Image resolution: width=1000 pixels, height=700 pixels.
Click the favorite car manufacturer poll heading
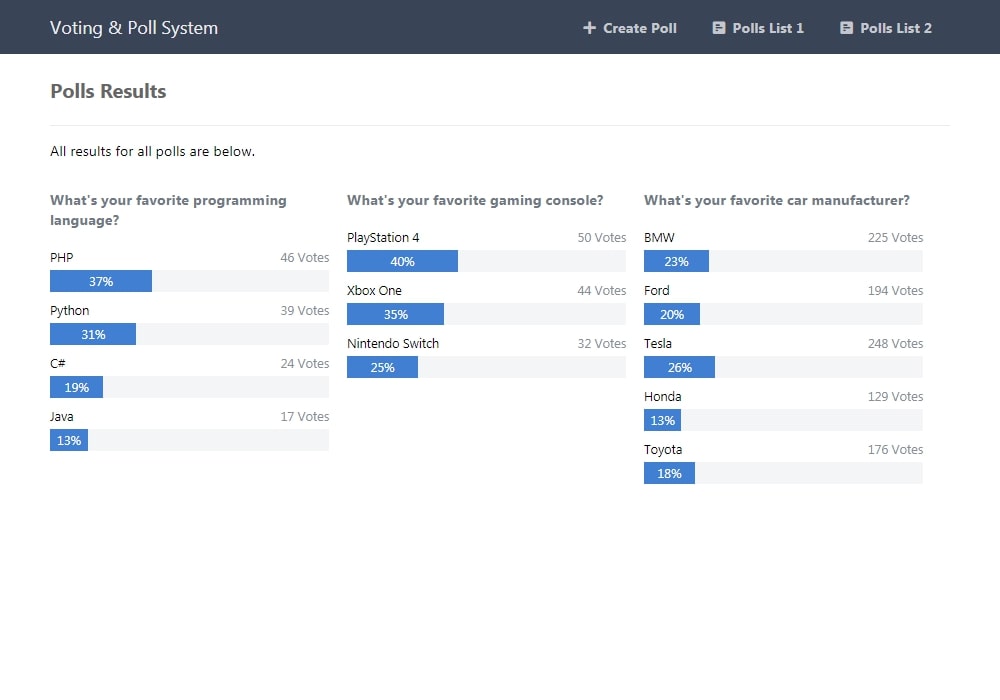tap(777, 200)
